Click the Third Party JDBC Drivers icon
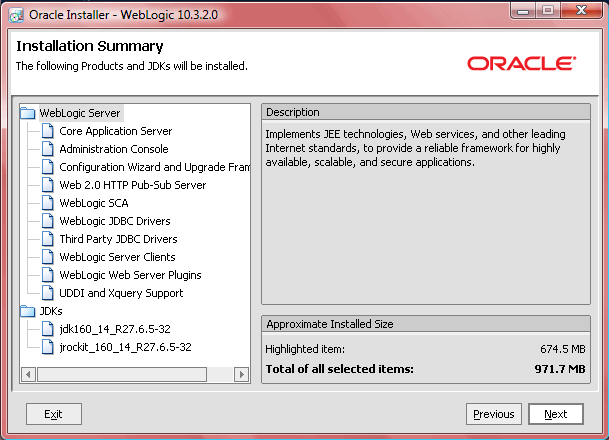609x440 pixels. coord(48,239)
